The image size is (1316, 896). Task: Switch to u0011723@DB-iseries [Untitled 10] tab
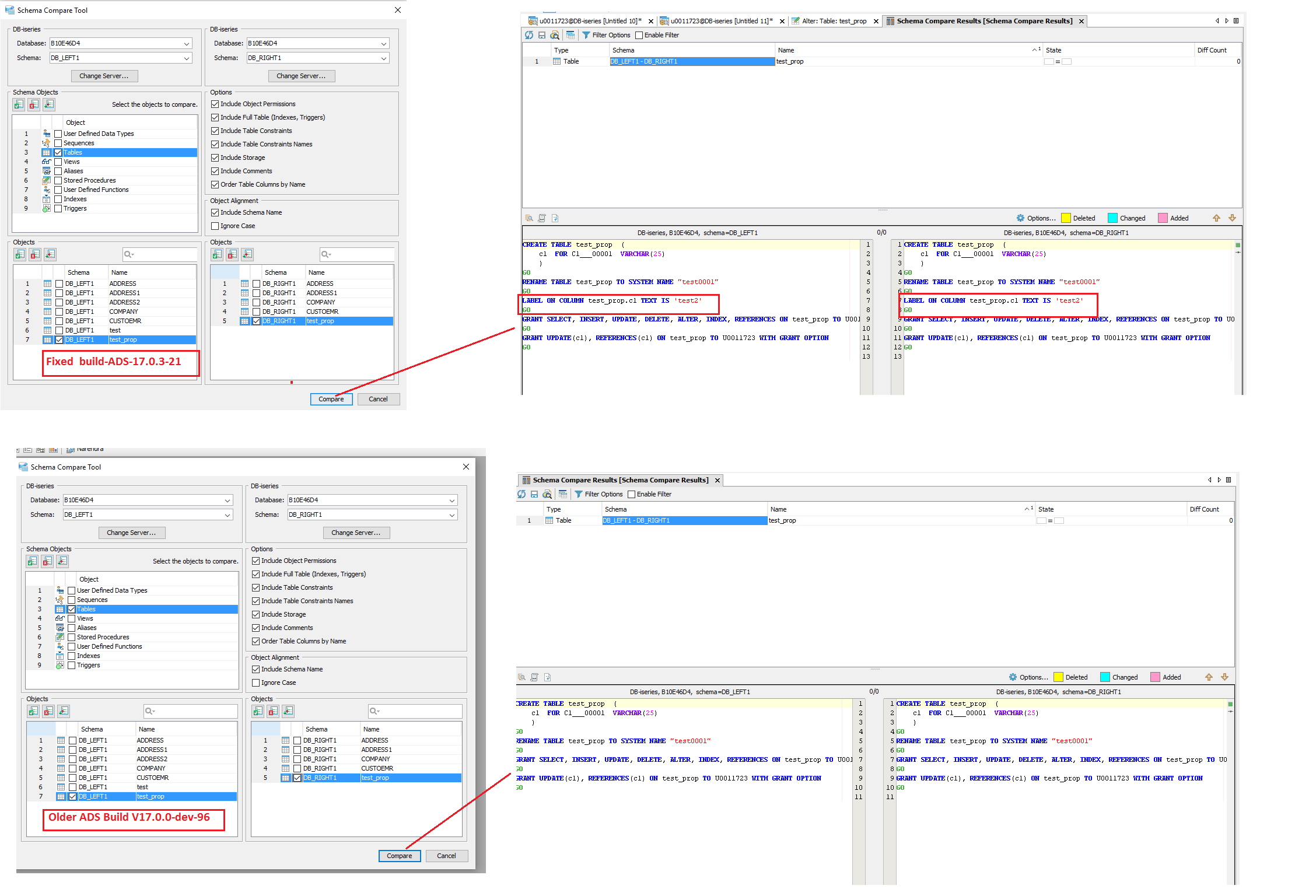589,21
